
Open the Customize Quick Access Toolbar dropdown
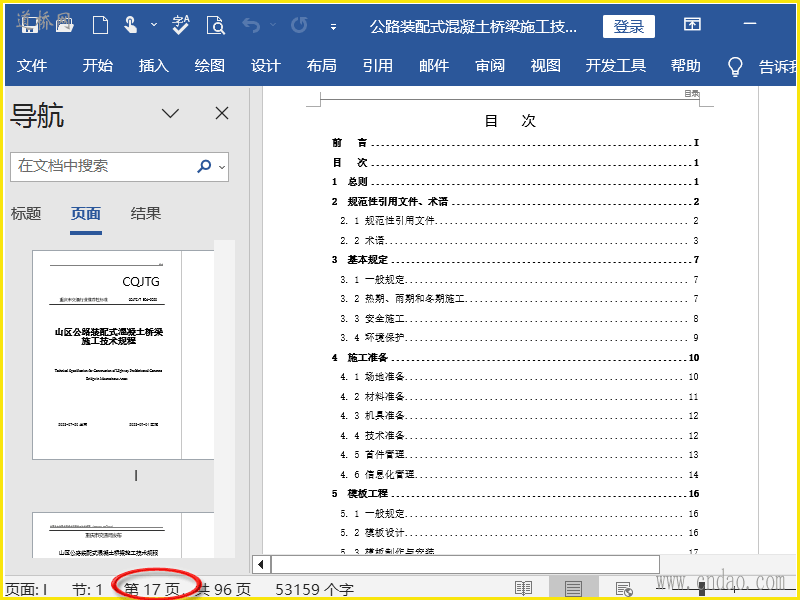click(x=333, y=27)
